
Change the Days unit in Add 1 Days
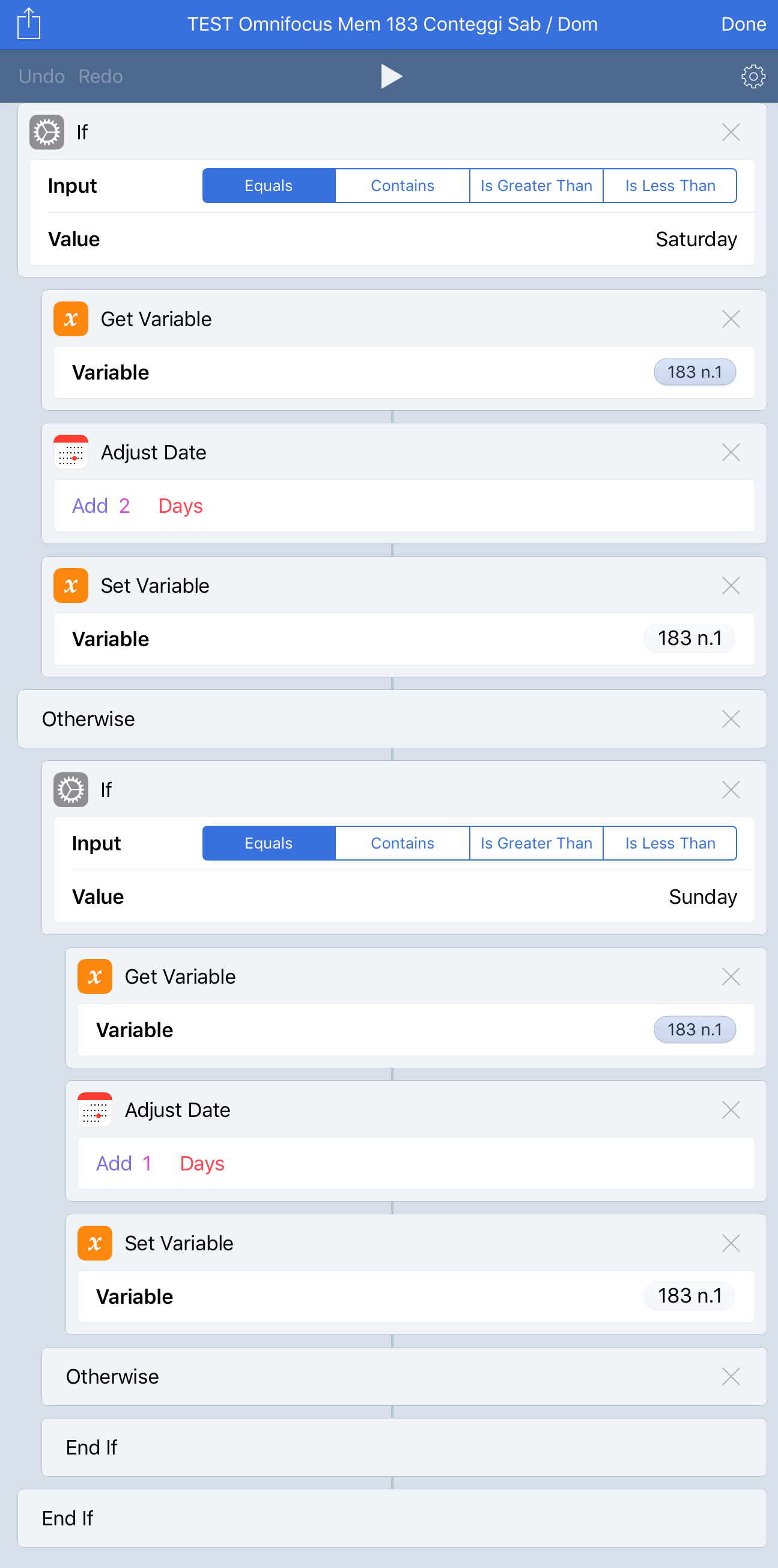[202, 1163]
